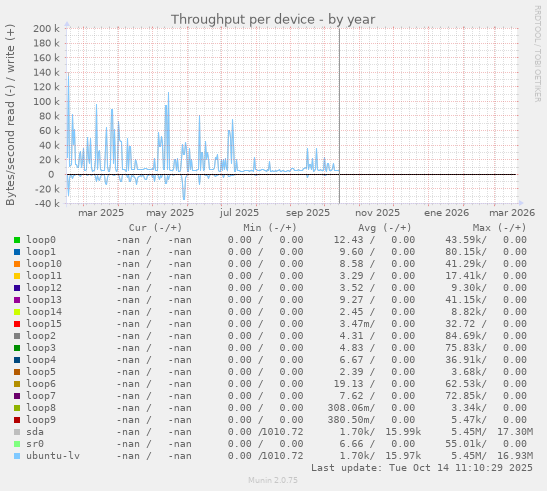This screenshot has width=547, height=491.
Task: Click the loop6 olive-gold color swatch
Action: pyautogui.click(x=17, y=384)
